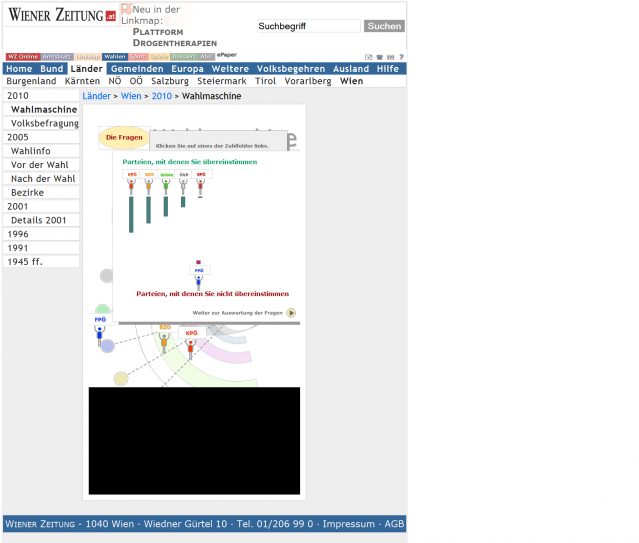Open the Home menu item
Viewport: 639px width, 543px height.
tap(19, 69)
